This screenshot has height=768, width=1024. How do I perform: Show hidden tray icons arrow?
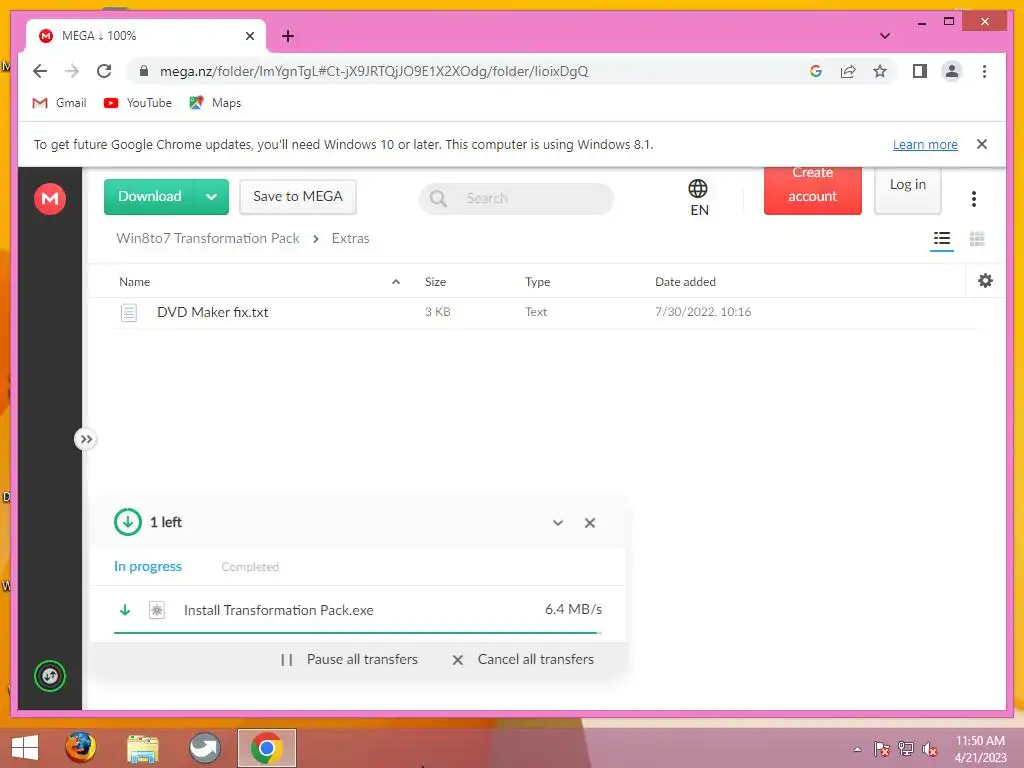(x=857, y=749)
